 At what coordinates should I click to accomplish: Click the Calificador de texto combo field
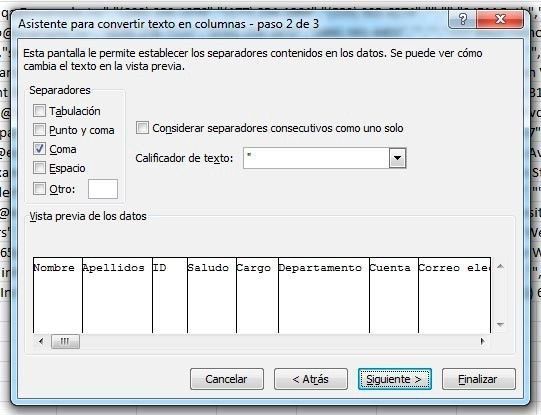316,158
